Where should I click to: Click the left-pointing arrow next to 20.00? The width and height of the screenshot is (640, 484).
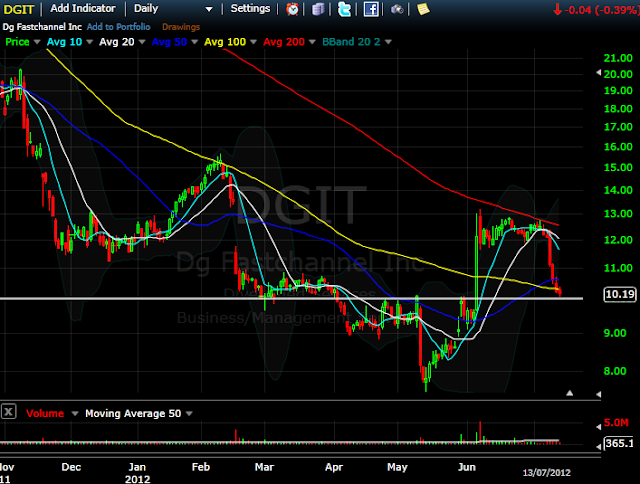(x=599, y=73)
